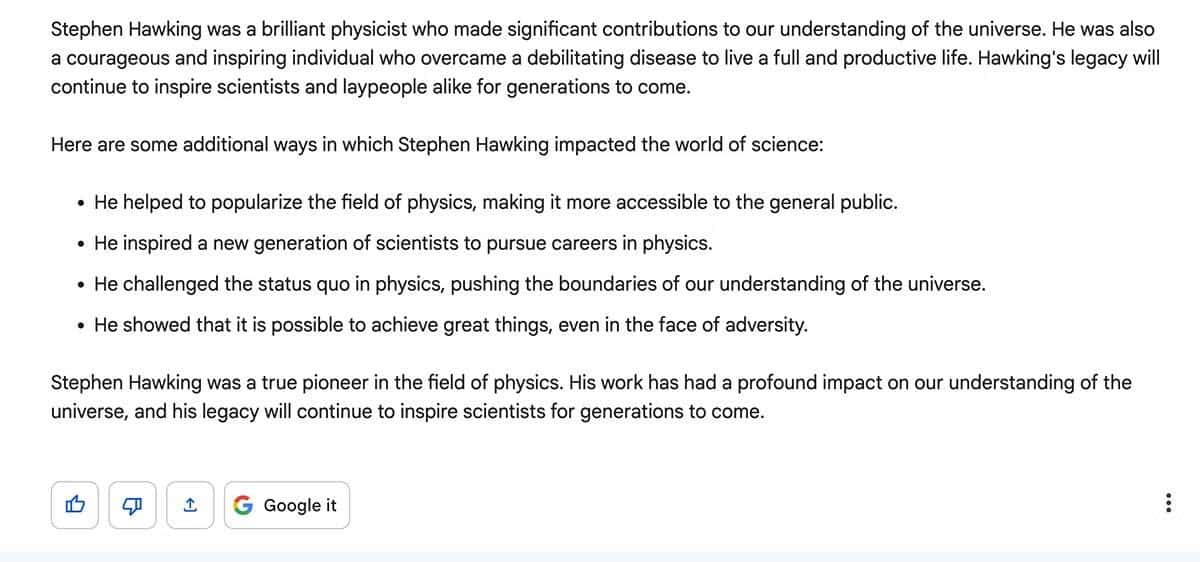Click the bullet about challenging the status quo

click(539, 284)
